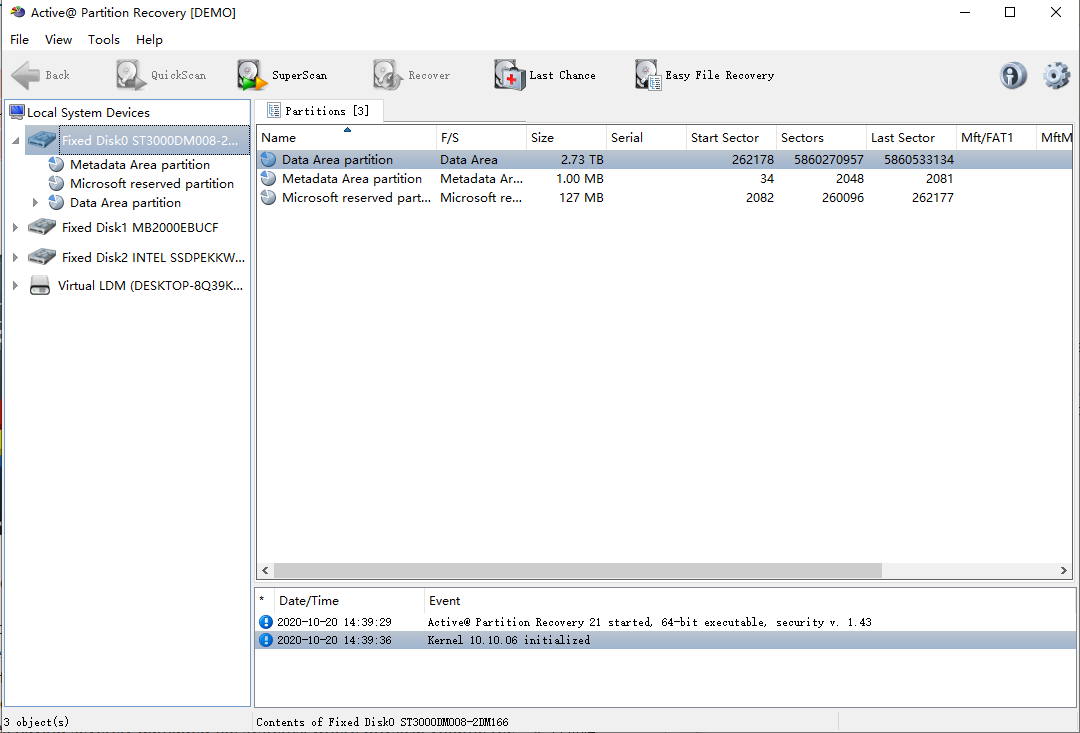Select Virtual LDM device icon
Screen dimensions: 1080x733
point(40,285)
